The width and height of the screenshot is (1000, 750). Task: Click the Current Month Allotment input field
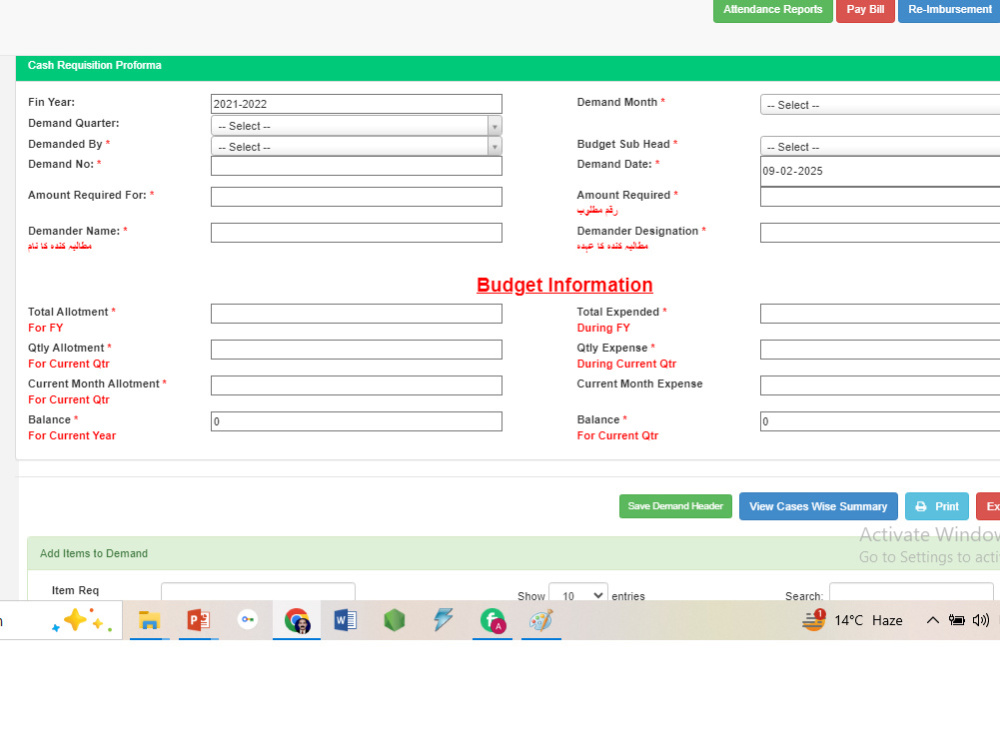357,385
